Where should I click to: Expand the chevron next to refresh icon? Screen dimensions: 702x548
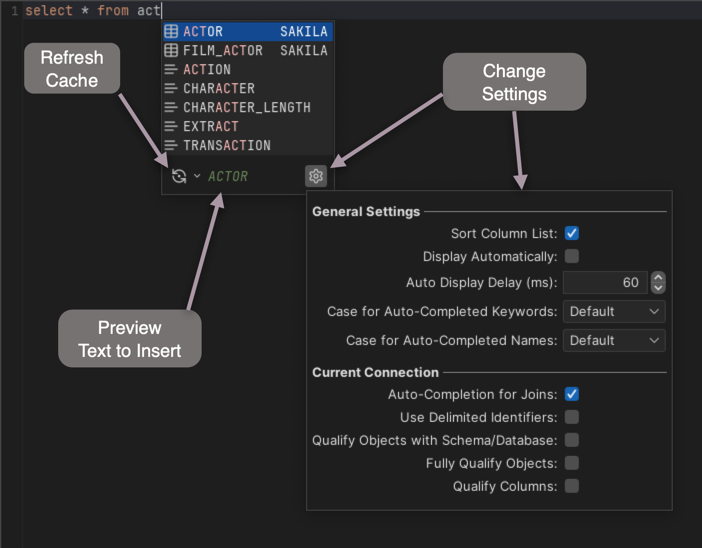tap(196, 176)
